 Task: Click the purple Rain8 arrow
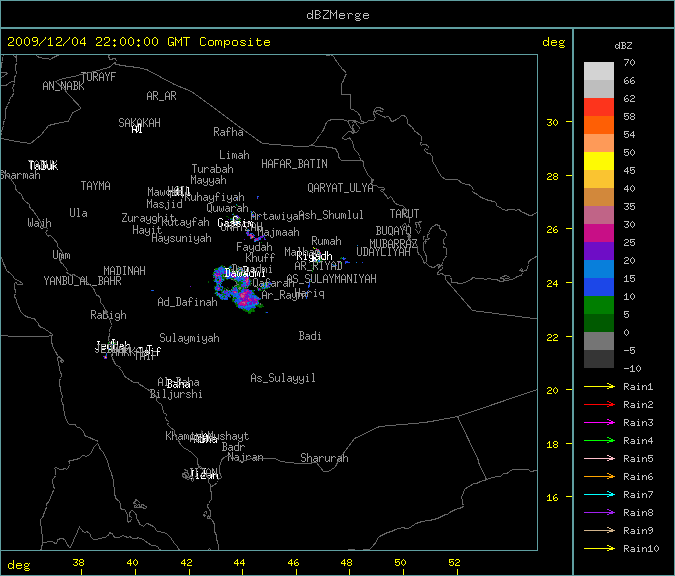click(599, 512)
